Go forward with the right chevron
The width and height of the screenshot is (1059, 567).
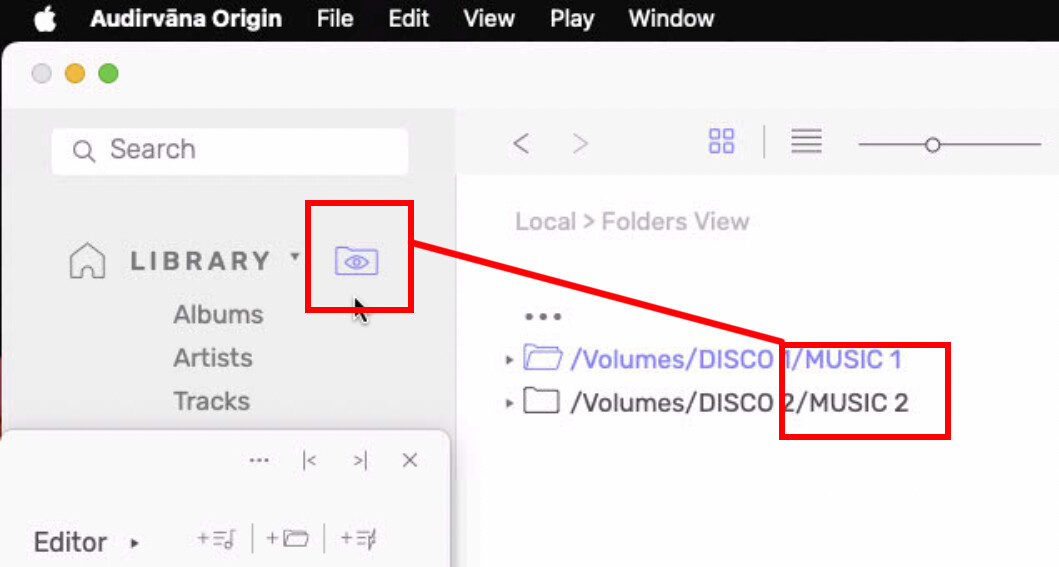[x=580, y=144]
